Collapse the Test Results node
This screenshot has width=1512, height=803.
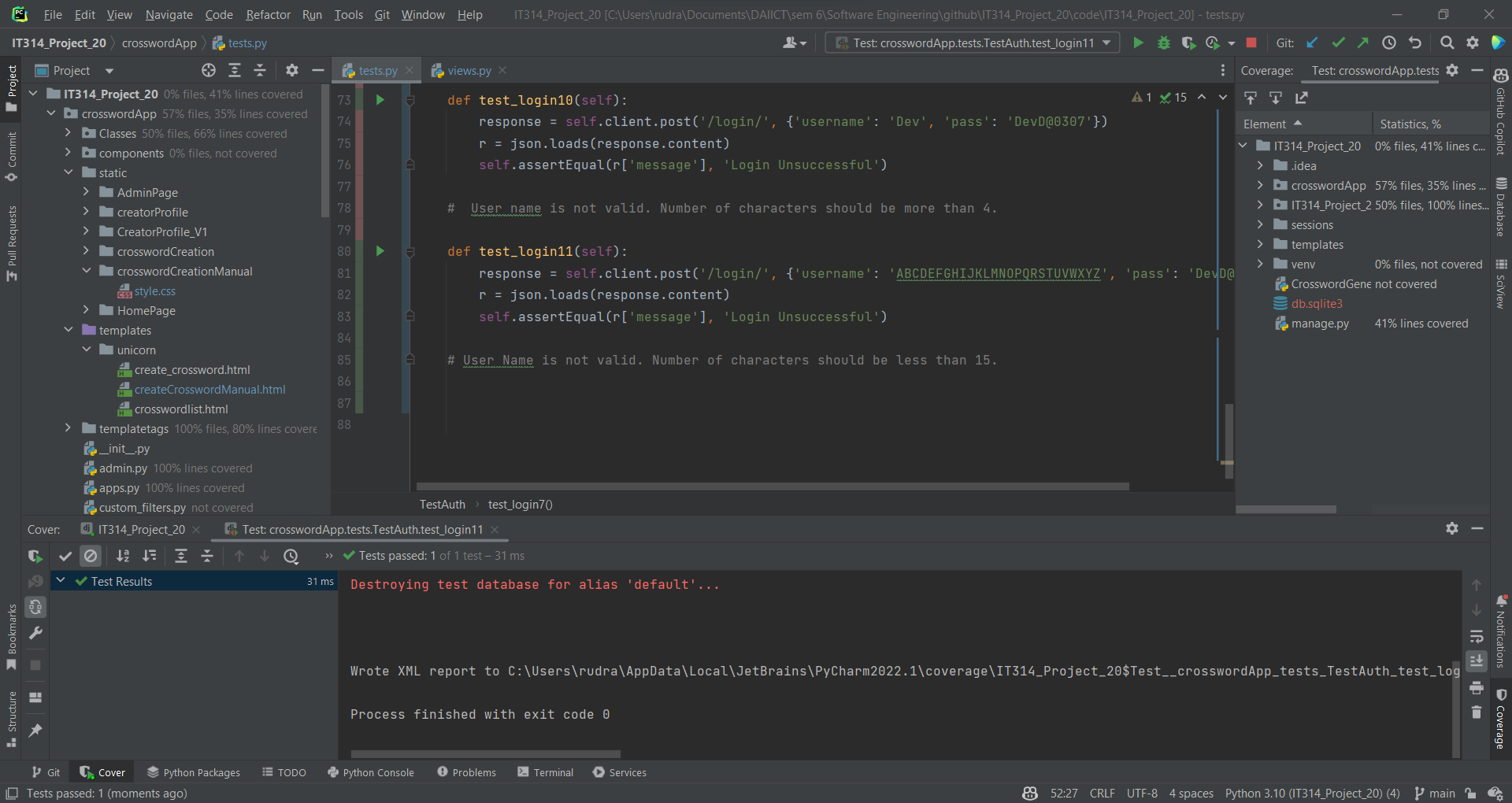tap(61, 581)
